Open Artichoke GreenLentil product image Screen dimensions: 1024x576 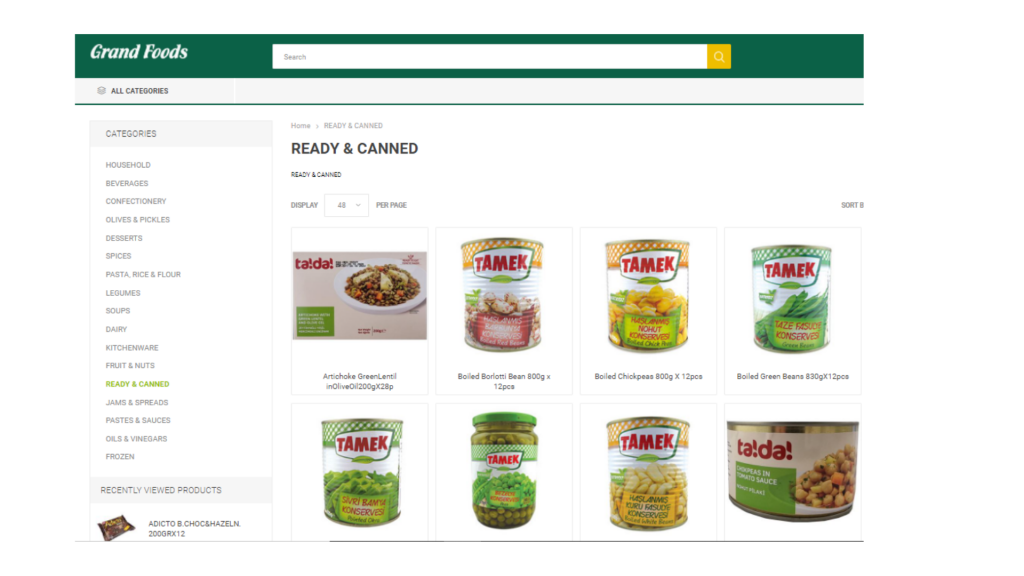pyautogui.click(x=360, y=295)
